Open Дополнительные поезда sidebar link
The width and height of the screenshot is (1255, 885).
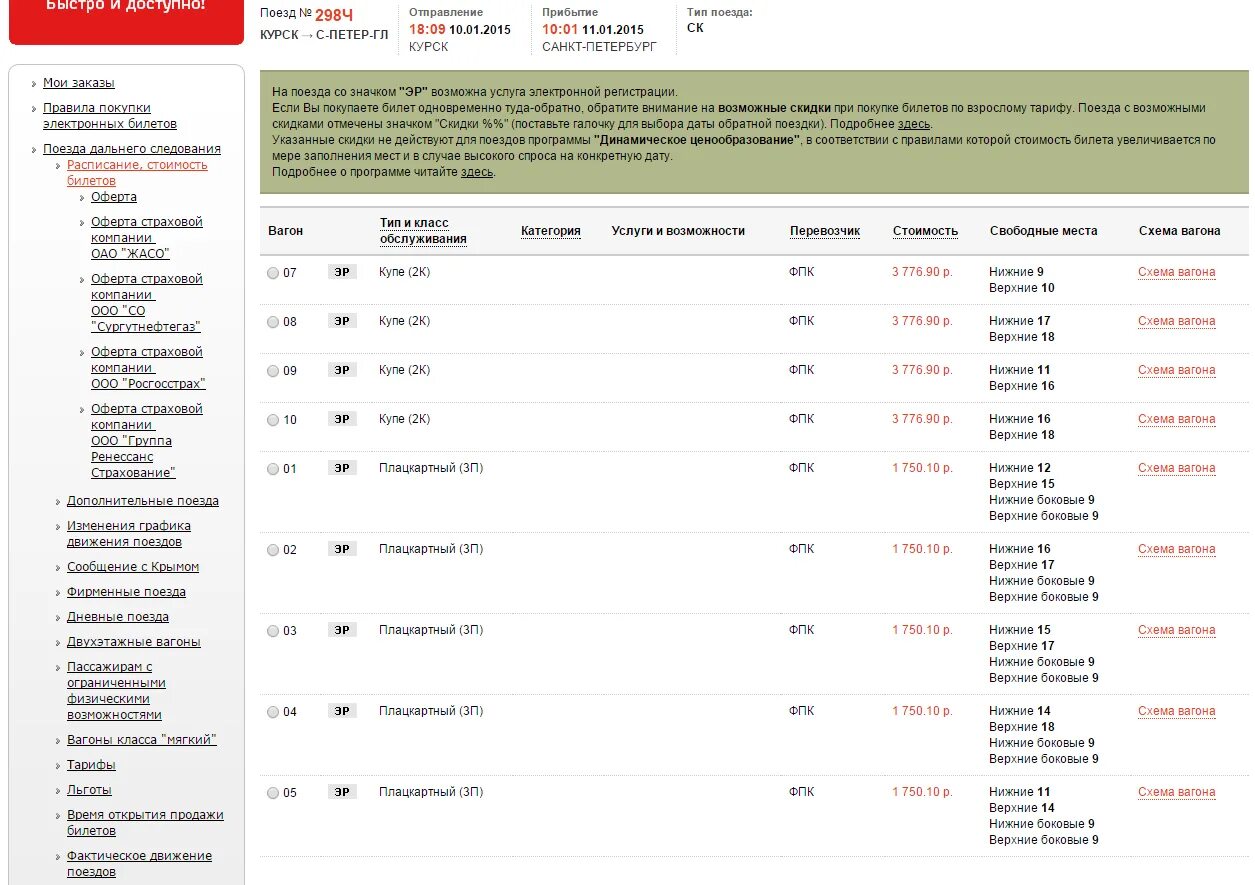(x=143, y=501)
